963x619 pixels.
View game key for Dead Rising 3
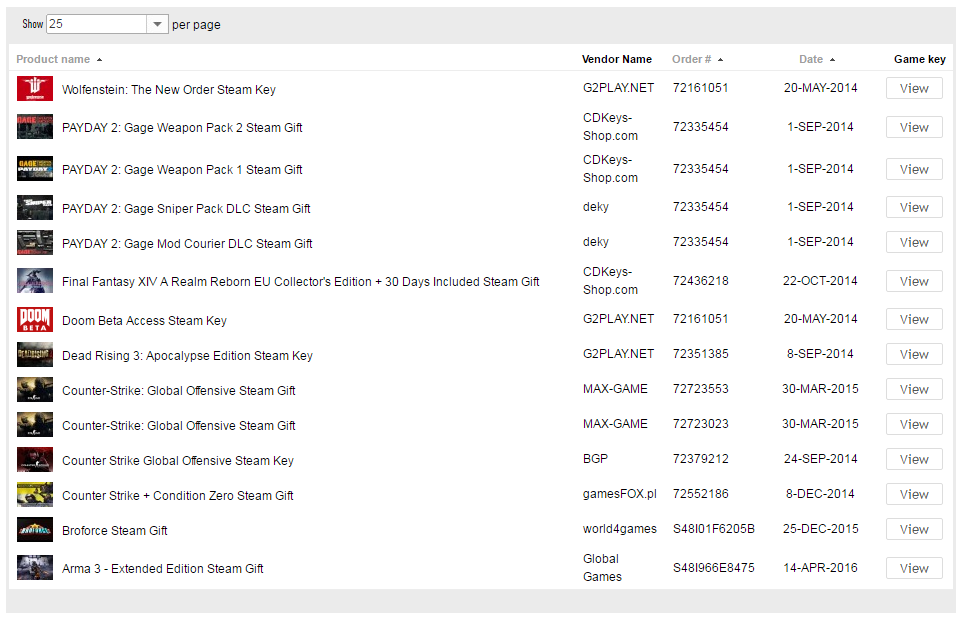(x=914, y=354)
